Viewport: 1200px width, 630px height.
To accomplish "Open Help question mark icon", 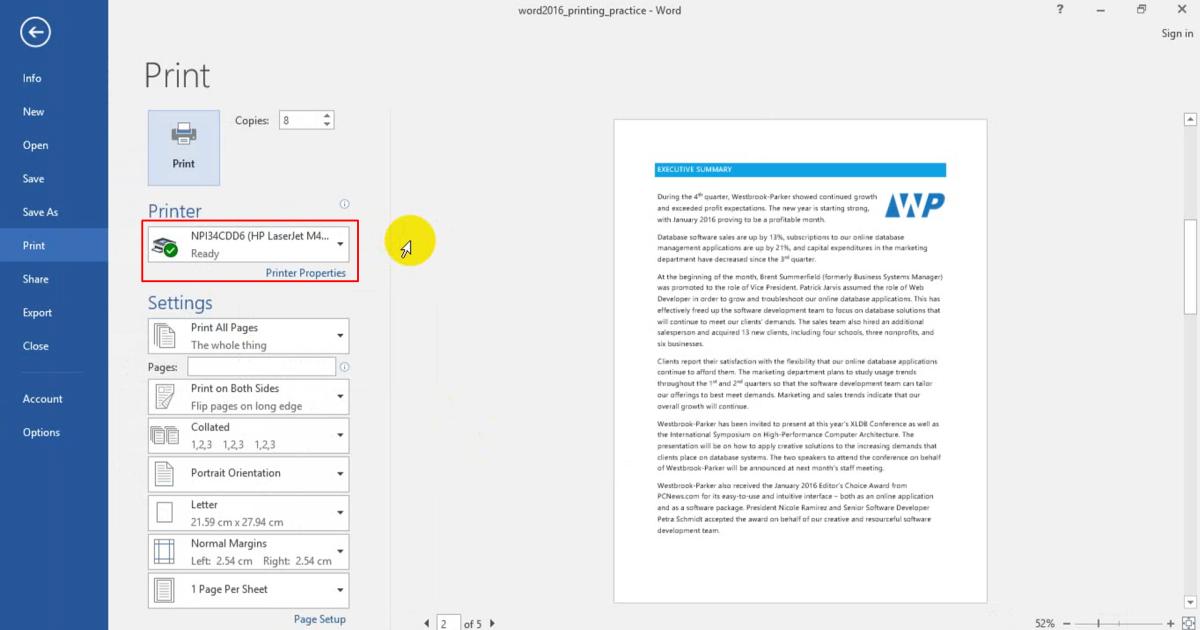I will [1060, 9].
